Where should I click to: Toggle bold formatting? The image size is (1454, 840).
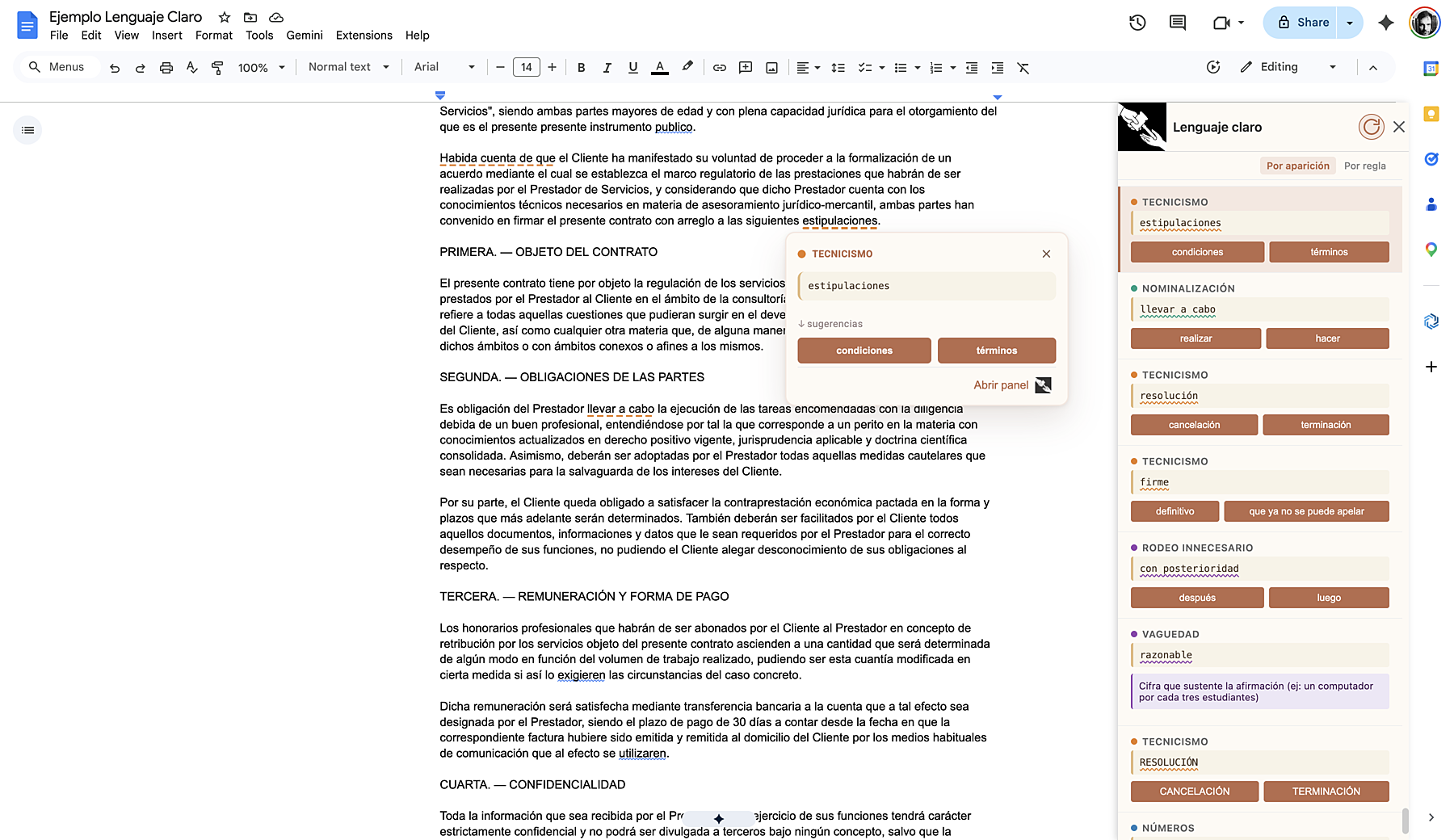(x=581, y=67)
